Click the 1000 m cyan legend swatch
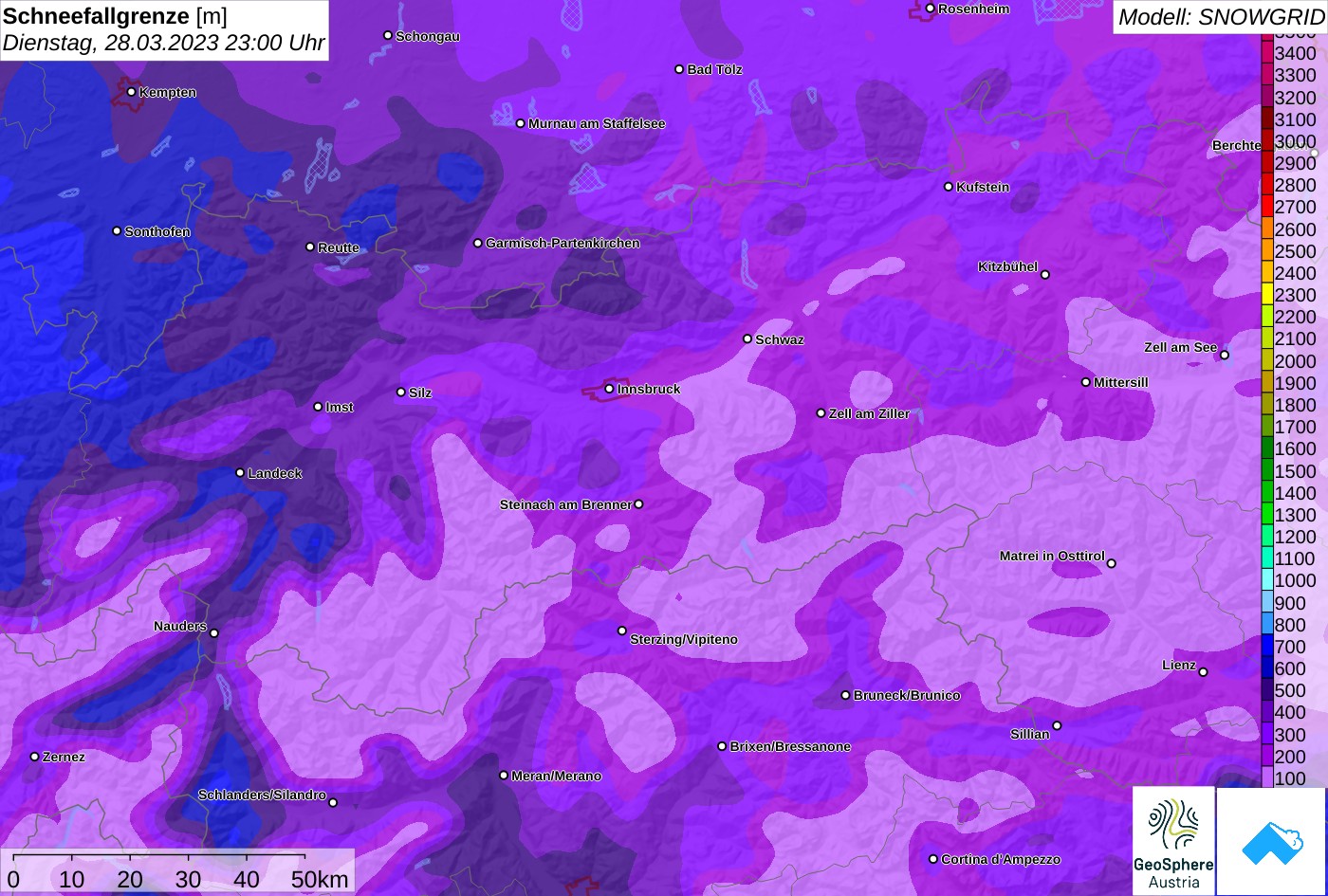 click(1266, 578)
